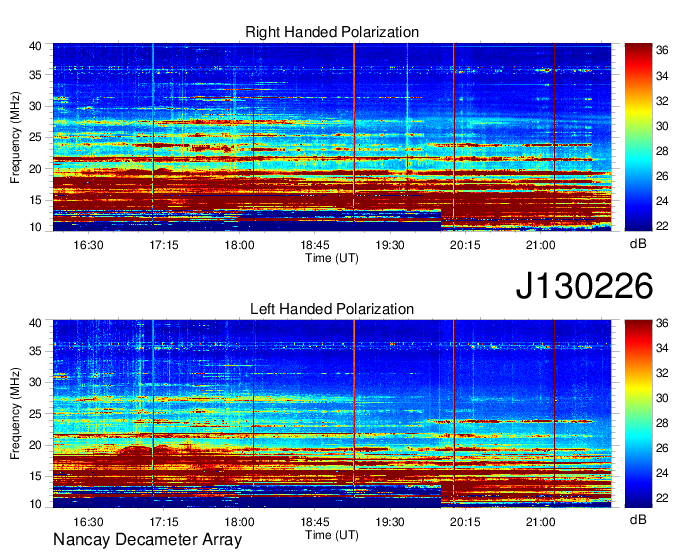Click the 35 MHz tick label on the lower plot
This screenshot has width=680, height=552.
click(x=35, y=352)
